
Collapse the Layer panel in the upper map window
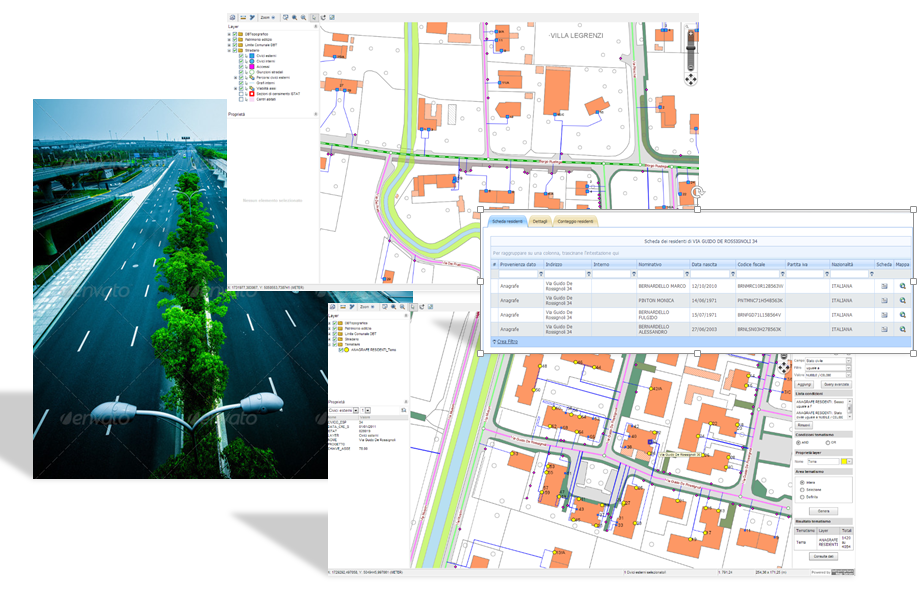point(316,26)
